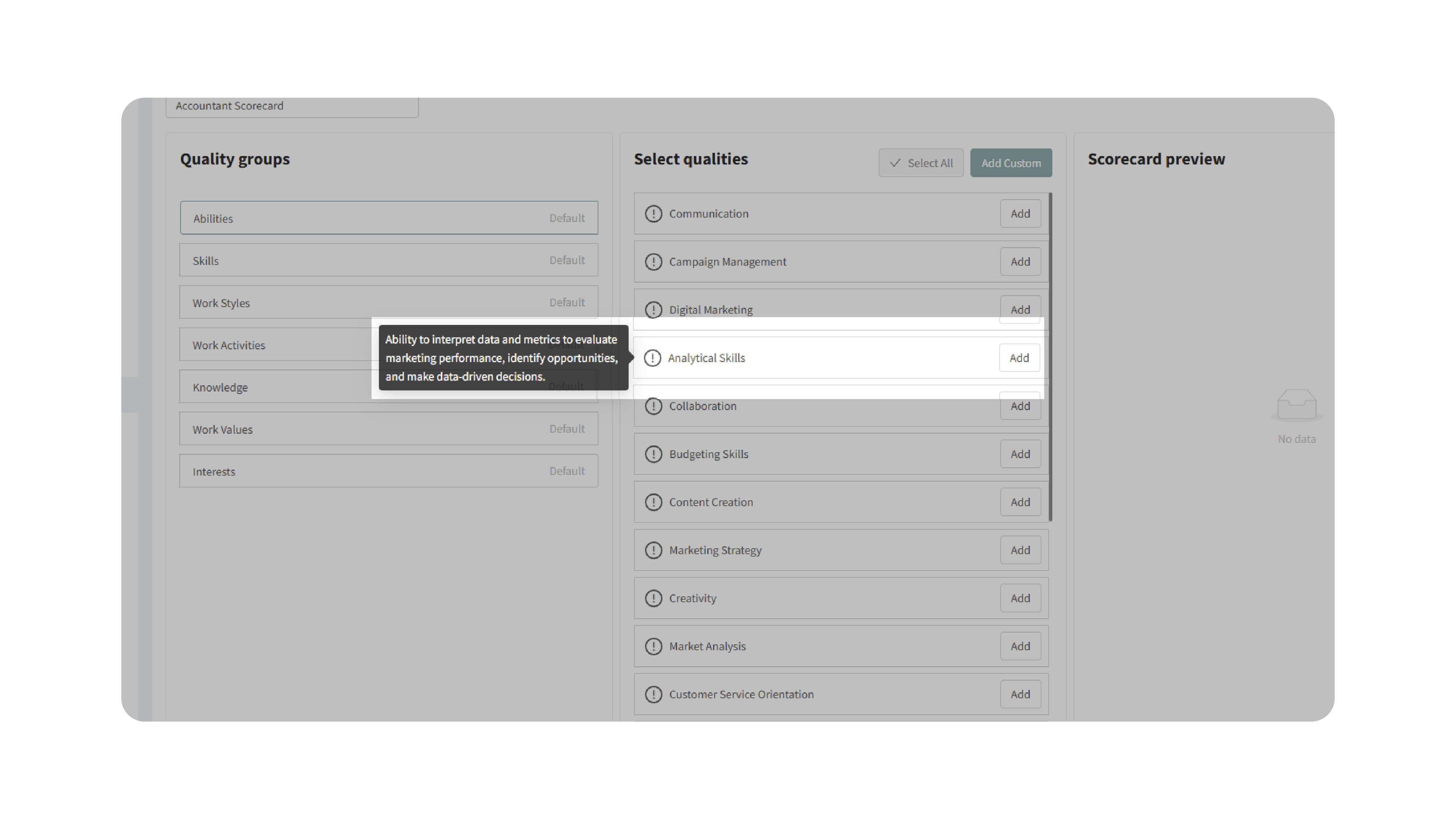Select the Abilities quality group
Image resolution: width=1456 pixels, height=819 pixels.
[x=389, y=218]
